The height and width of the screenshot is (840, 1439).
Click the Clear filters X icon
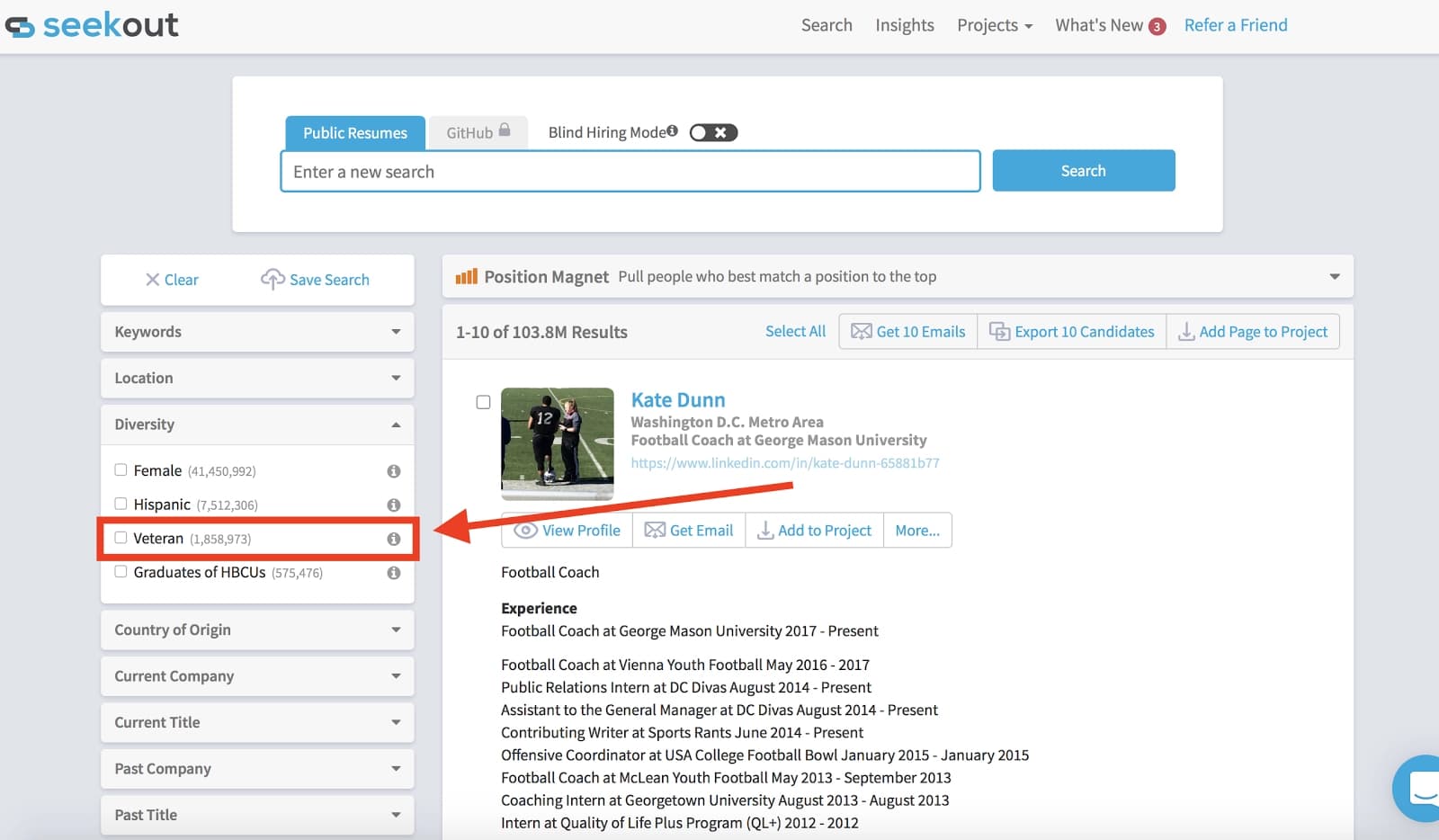(x=153, y=280)
